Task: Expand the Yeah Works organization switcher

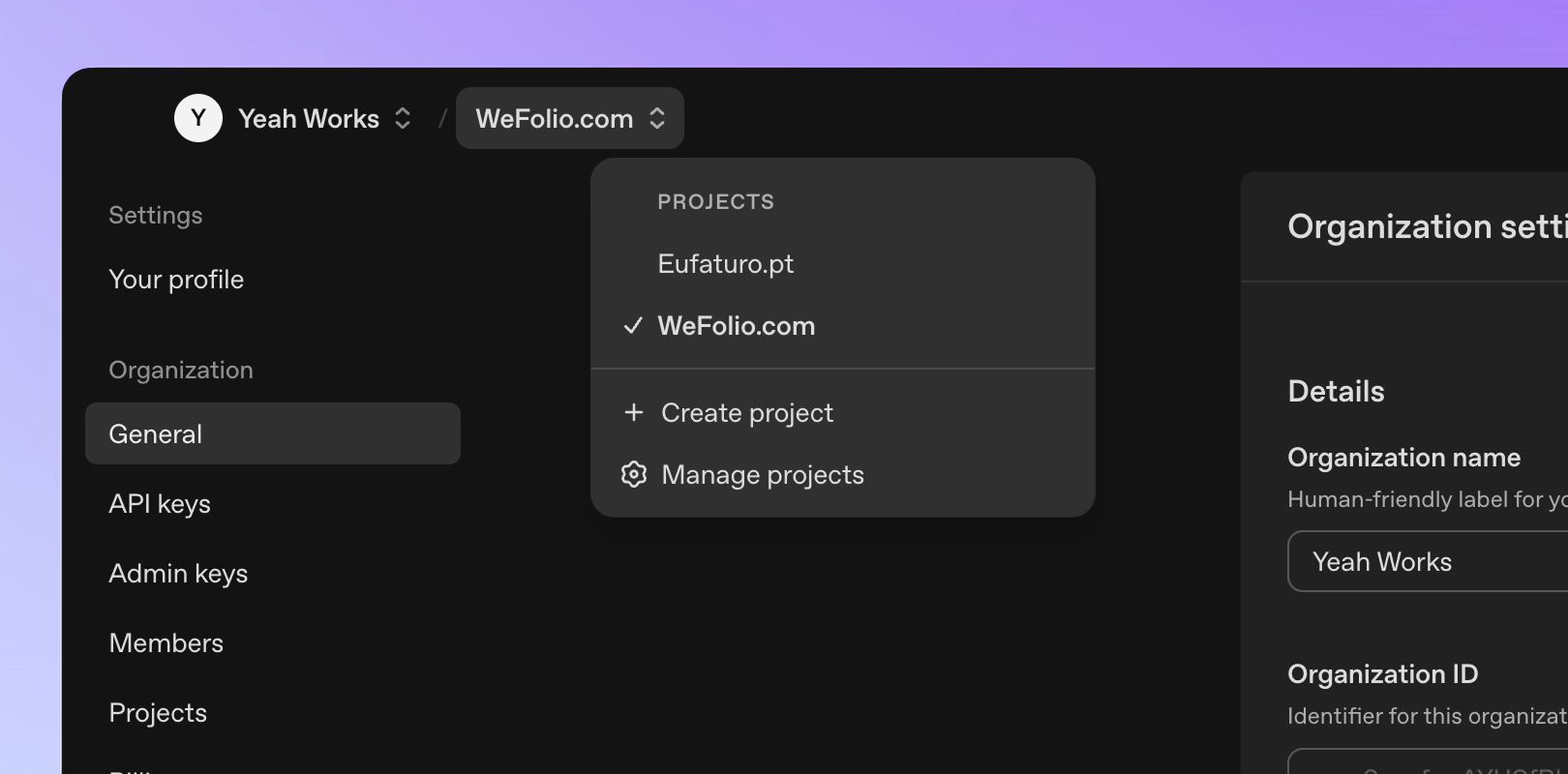Action: tap(403, 118)
